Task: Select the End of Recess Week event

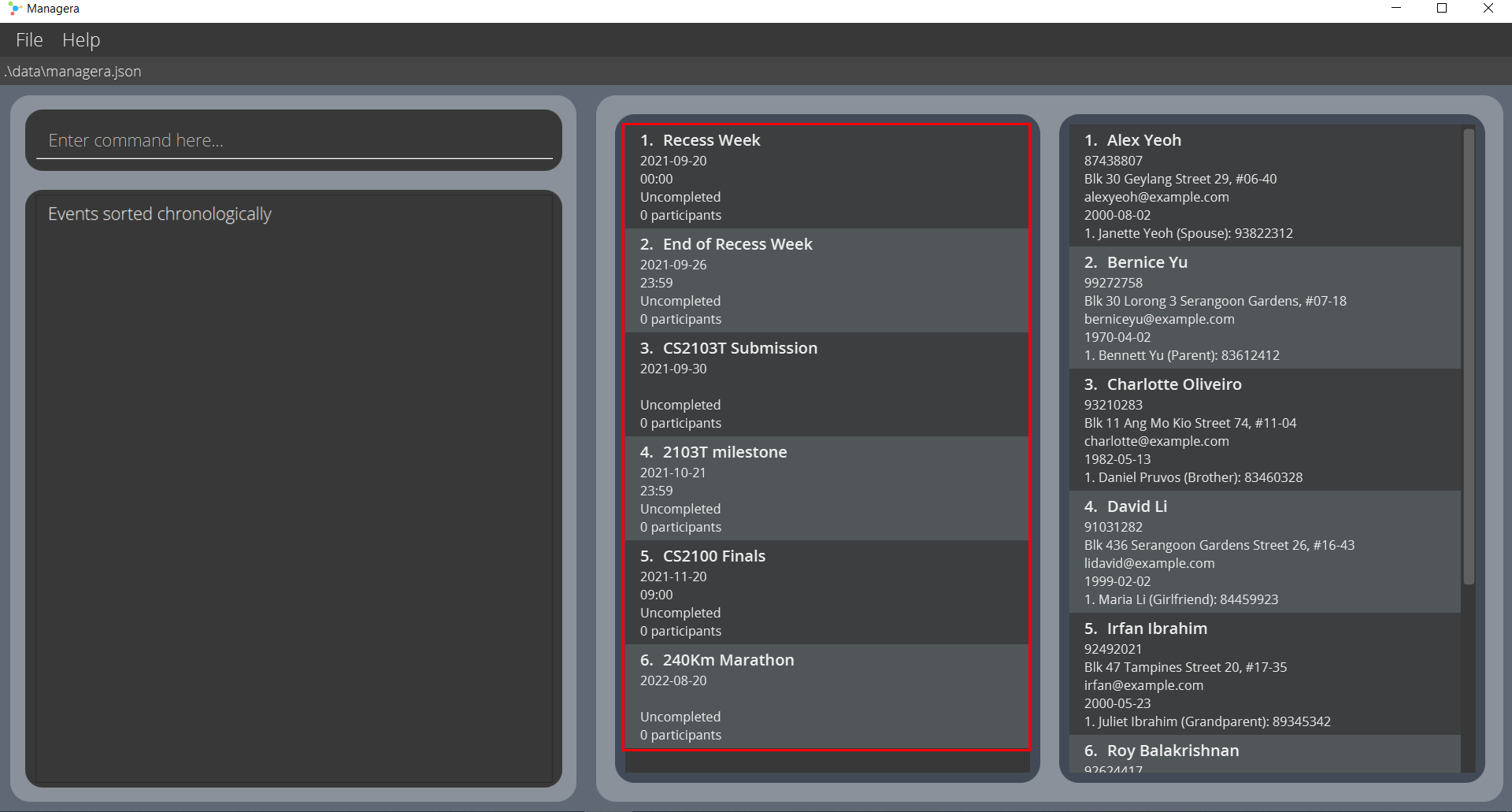Action: pos(827,280)
